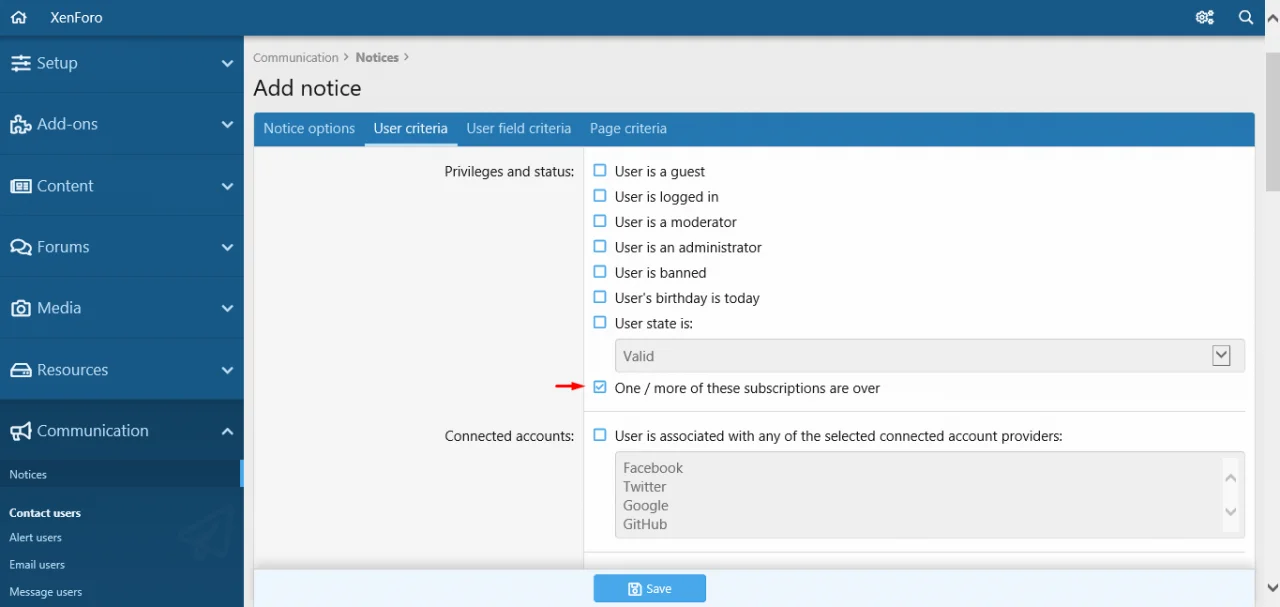Viewport: 1280px width, 607px height.
Task: Expand the Forums sidebar section chevron
Action: (227, 247)
